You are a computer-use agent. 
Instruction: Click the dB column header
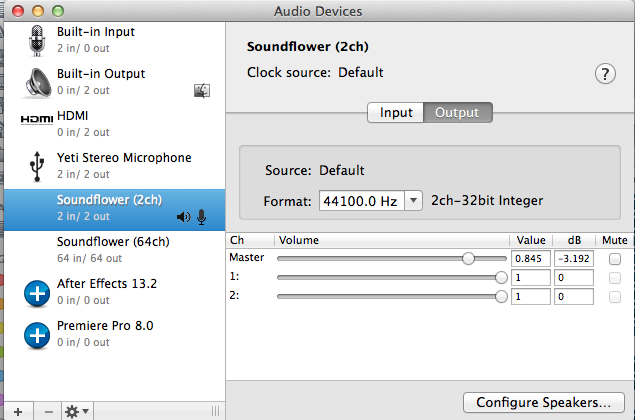pos(574,240)
